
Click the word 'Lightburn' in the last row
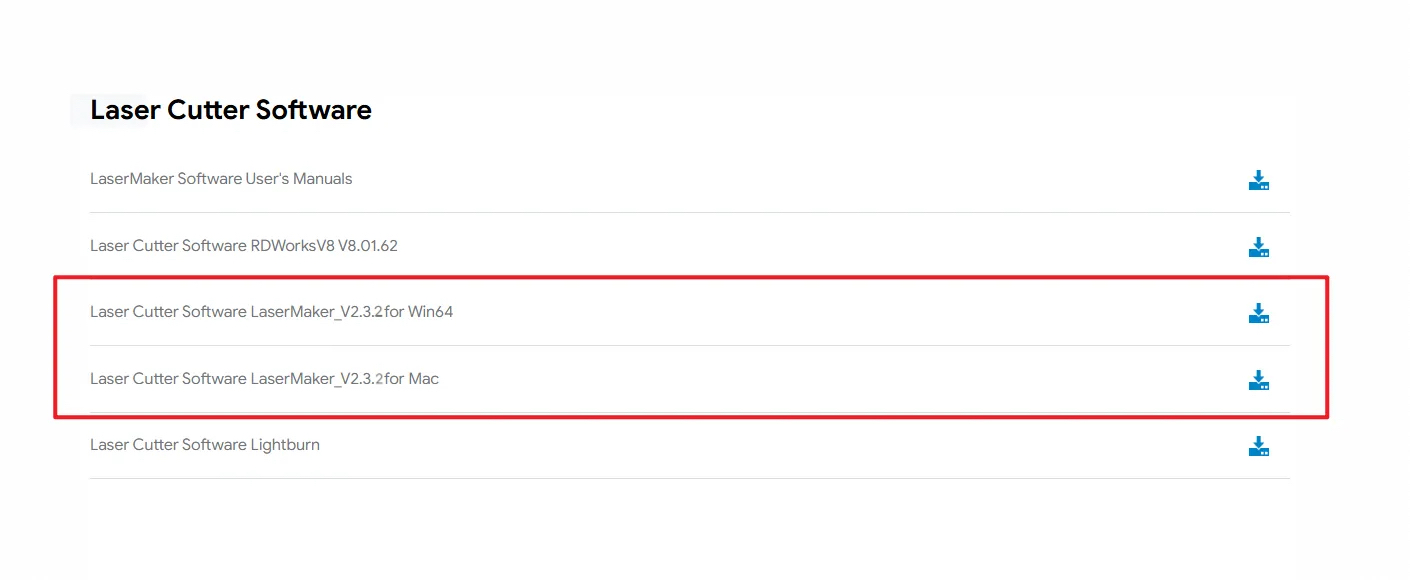(x=286, y=445)
